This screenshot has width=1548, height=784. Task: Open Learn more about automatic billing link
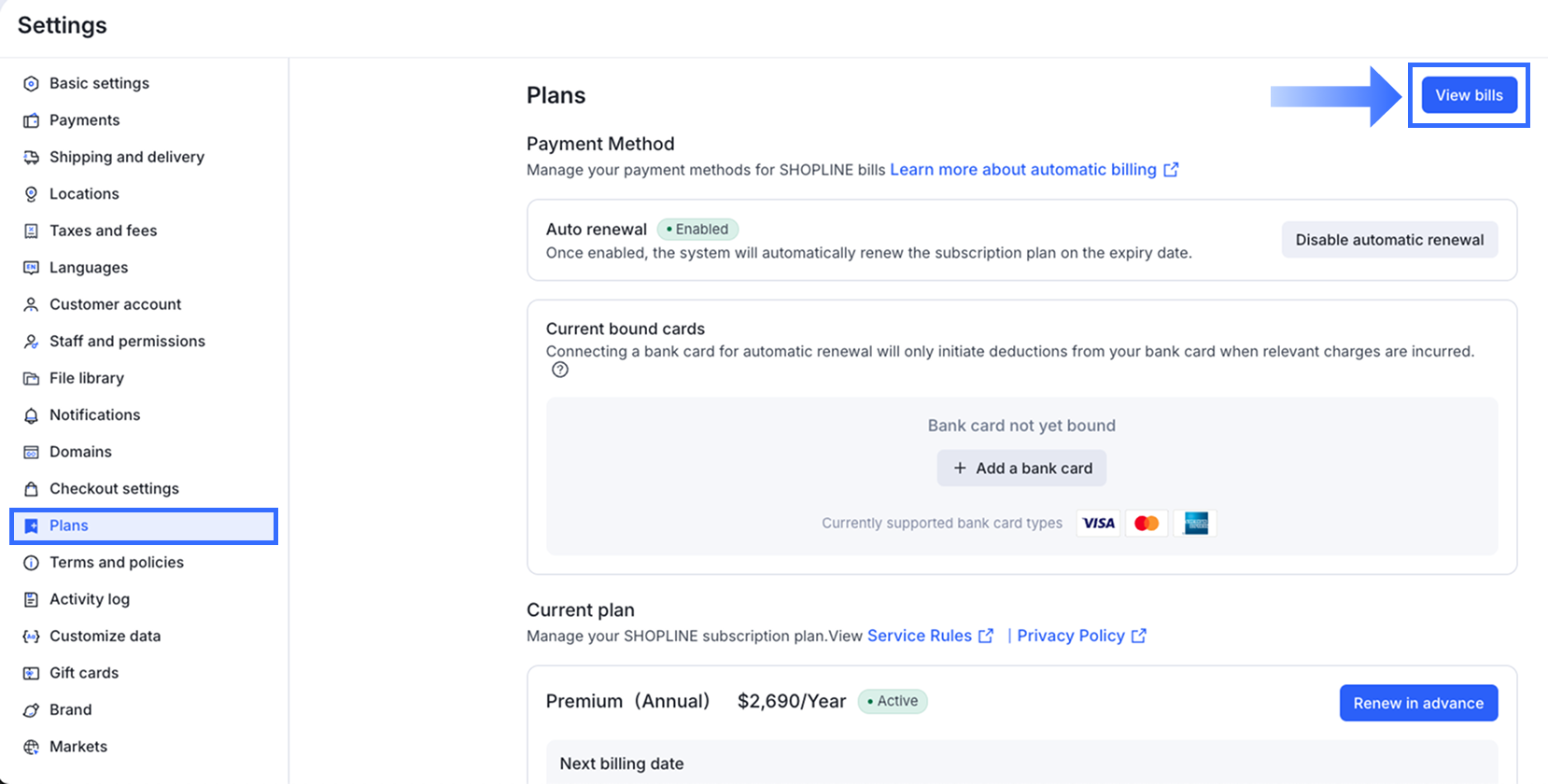1023,170
